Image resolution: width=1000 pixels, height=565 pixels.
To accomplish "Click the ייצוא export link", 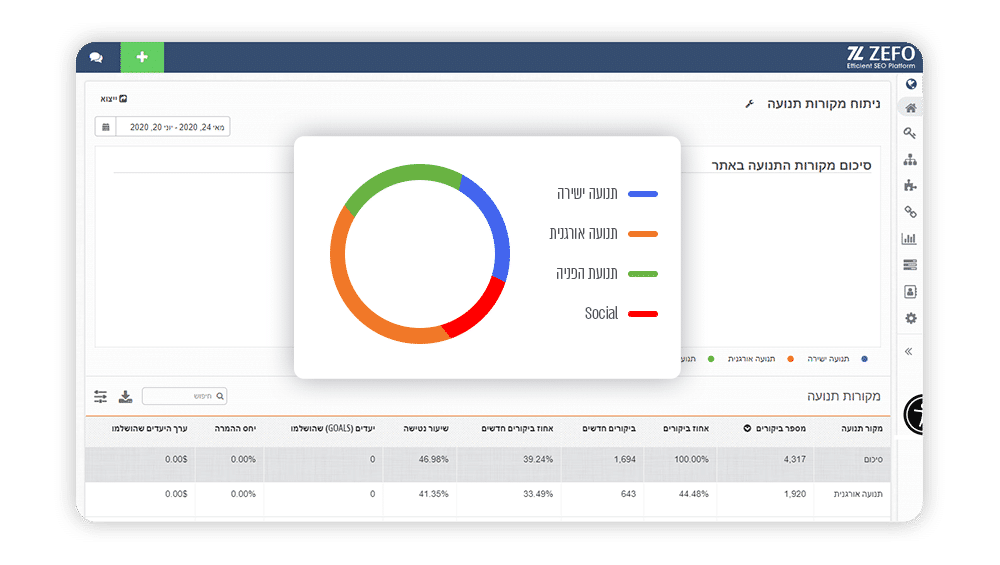I will [x=113, y=99].
